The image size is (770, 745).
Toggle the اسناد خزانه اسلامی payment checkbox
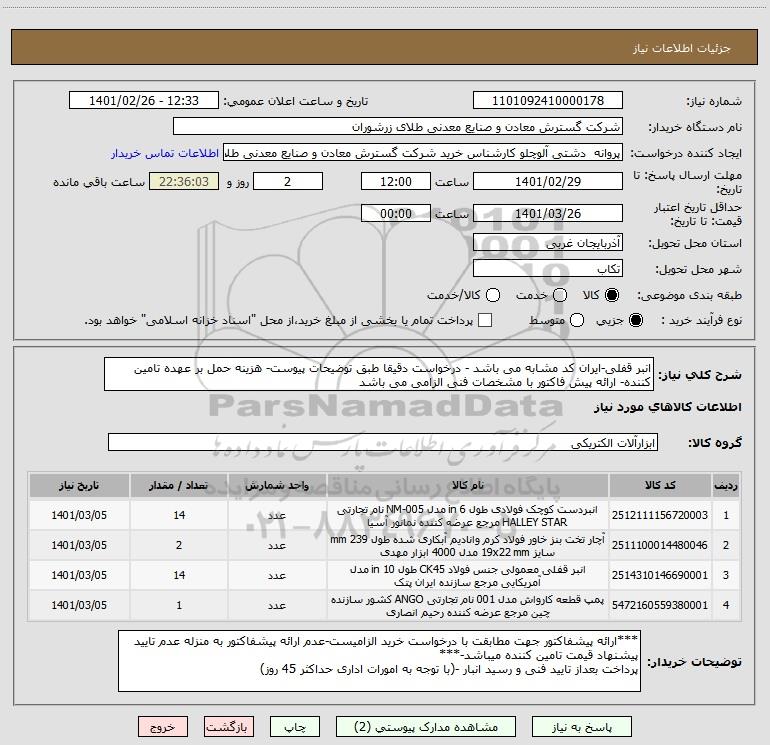coord(485,320)
